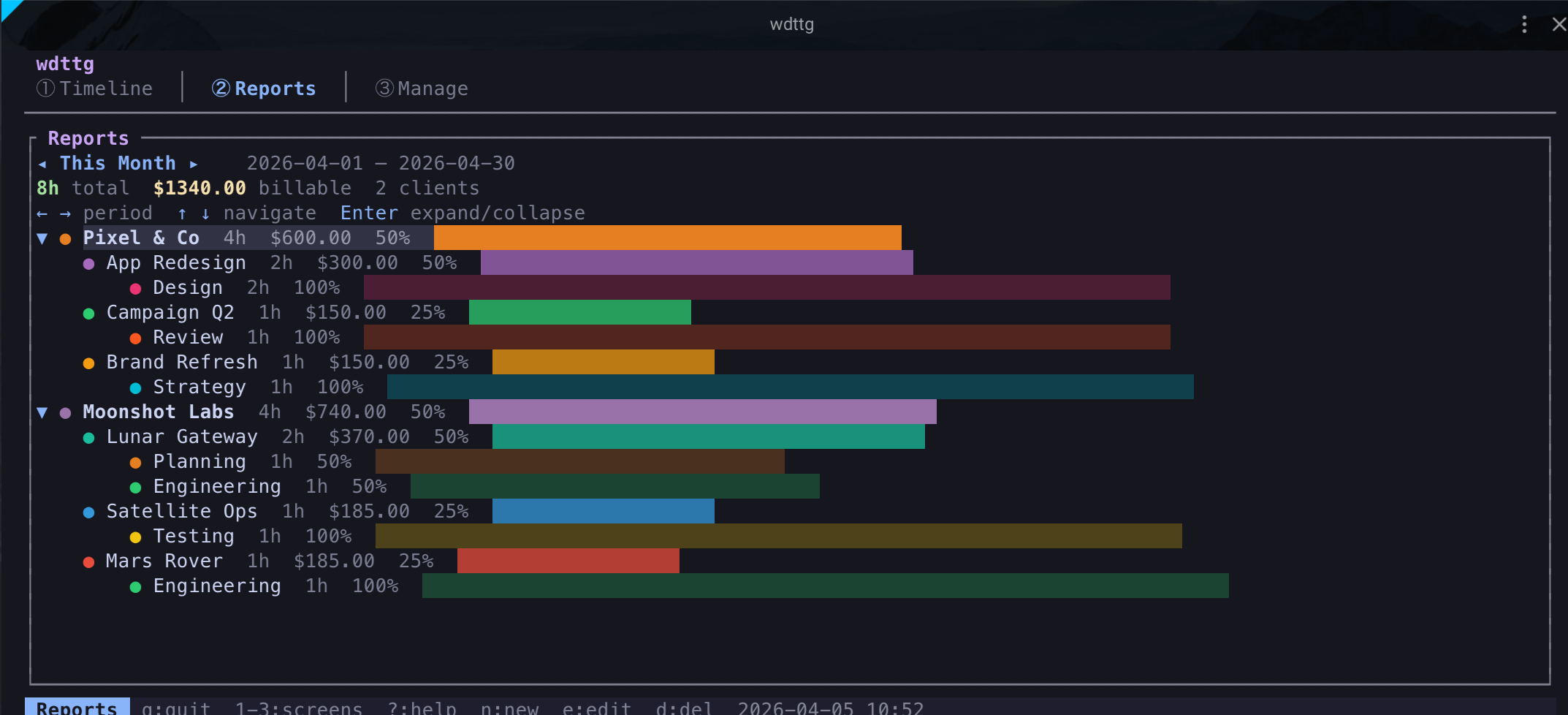Click the Reports status bar label
1568x715 pixels.
(x=77, y=707)
